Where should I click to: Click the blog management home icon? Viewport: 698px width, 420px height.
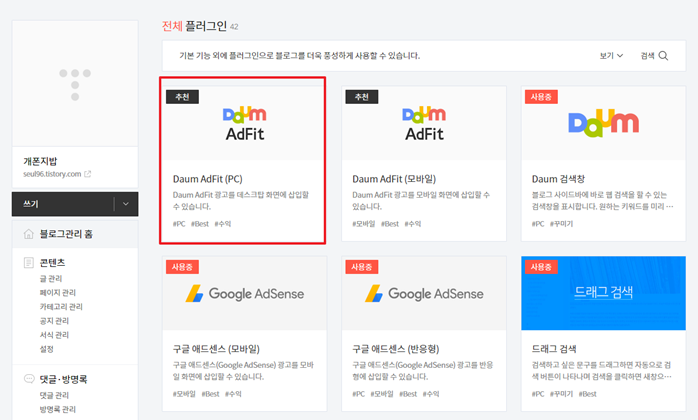[x=28, y=234]
